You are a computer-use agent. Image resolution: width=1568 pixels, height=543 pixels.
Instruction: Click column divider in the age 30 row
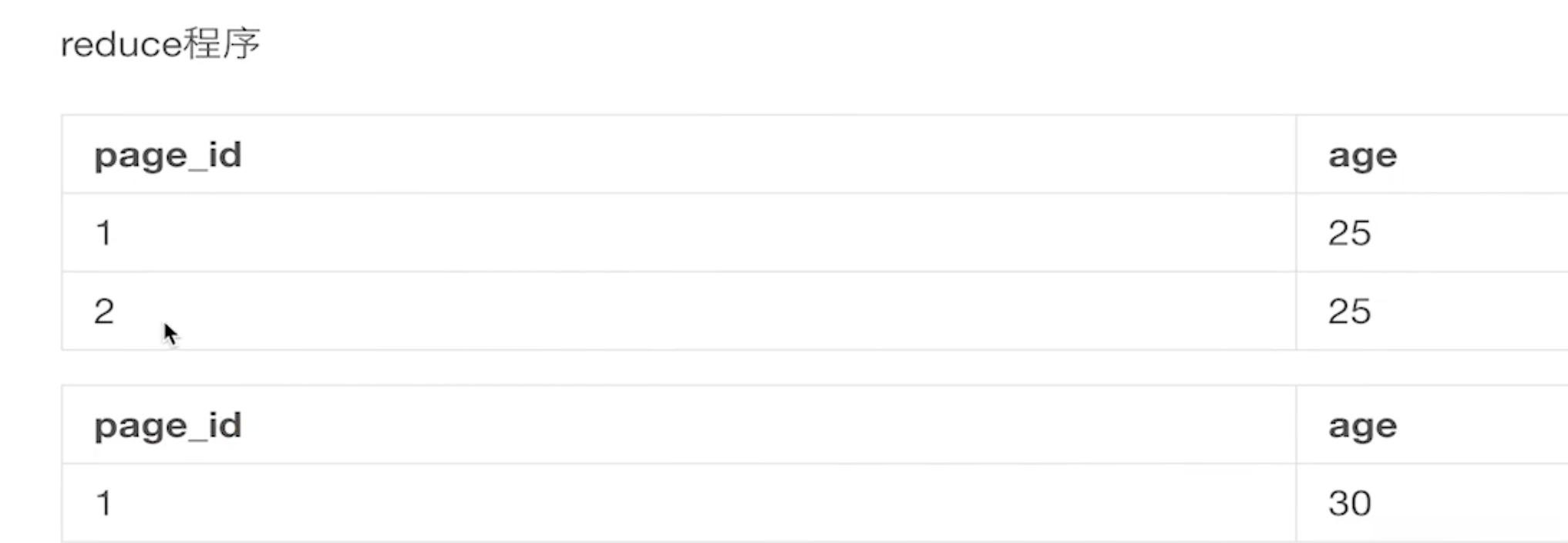coord(1297,504)
